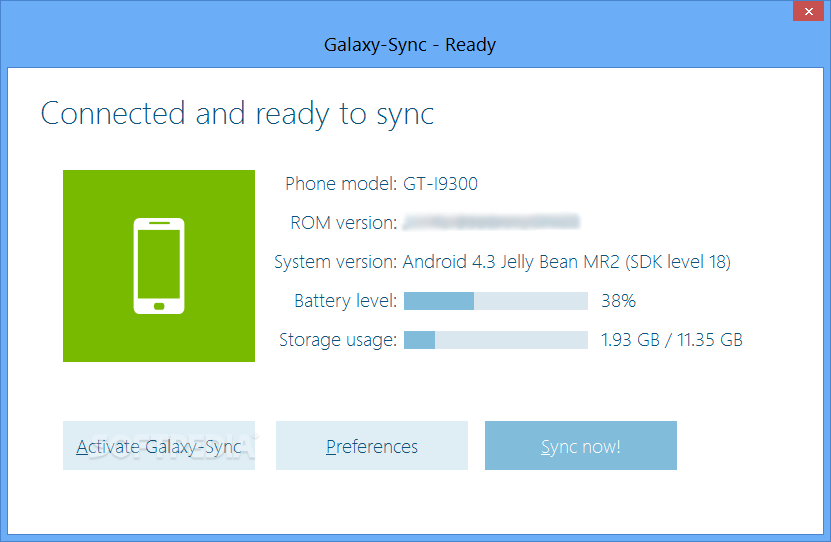Click the Connected and ready to sync heading
Image resolution: width=831 pixels, height=542 pixels.
(237, 114)
